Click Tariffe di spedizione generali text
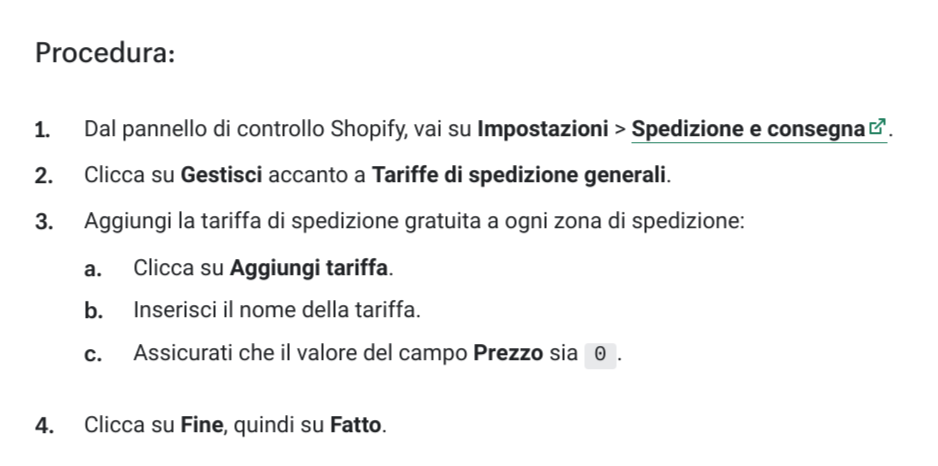The height and width of the screenshot is (466, 938). click(x=519, y=175)
